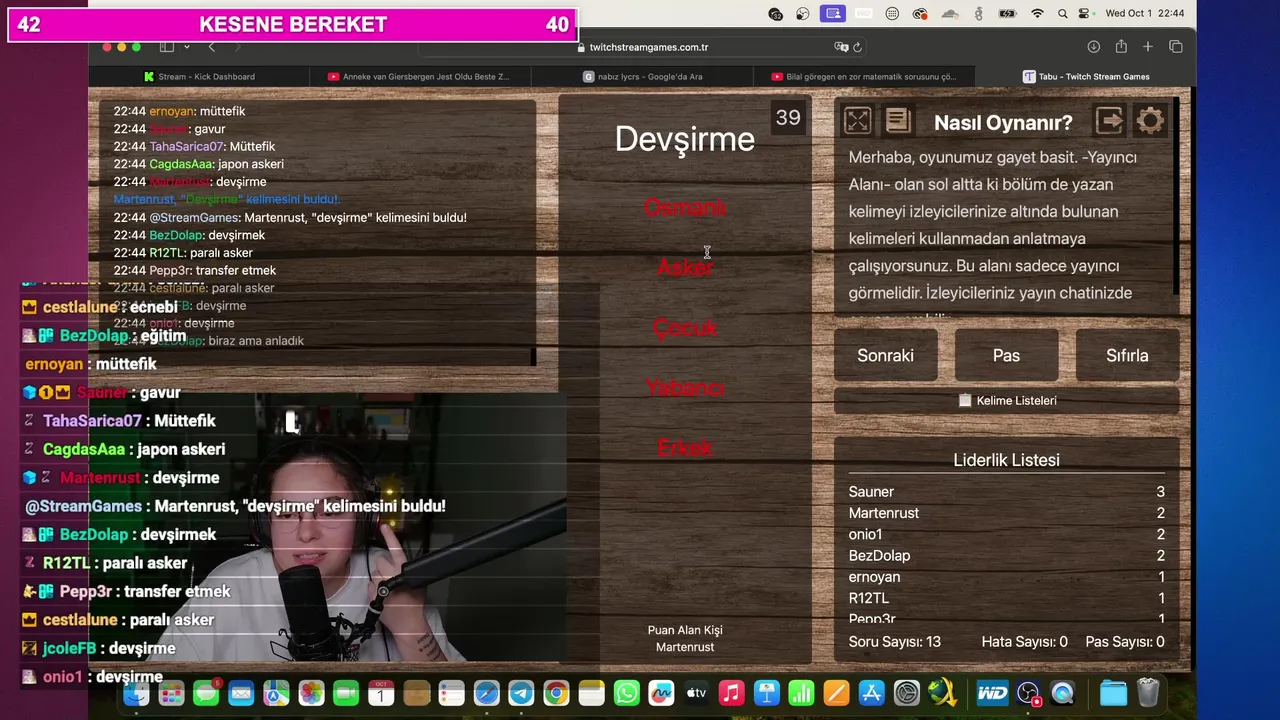
Task: Open Music from the Dock
Action: coord(731,692)
